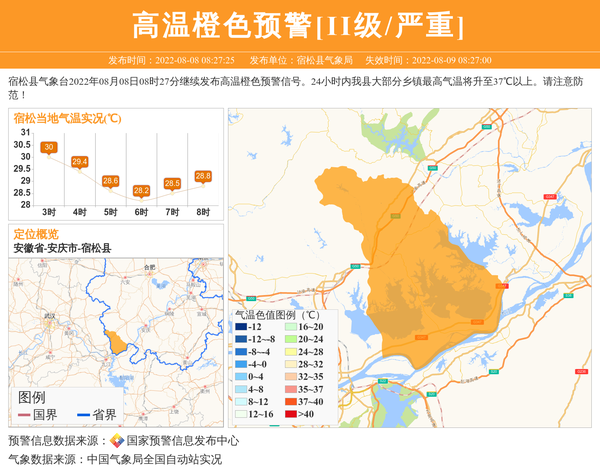The height and width of the screenshot is (471, 600).
Task: Click the 29.4 temperature marker at 4时
Action: (x=79, y=161)
